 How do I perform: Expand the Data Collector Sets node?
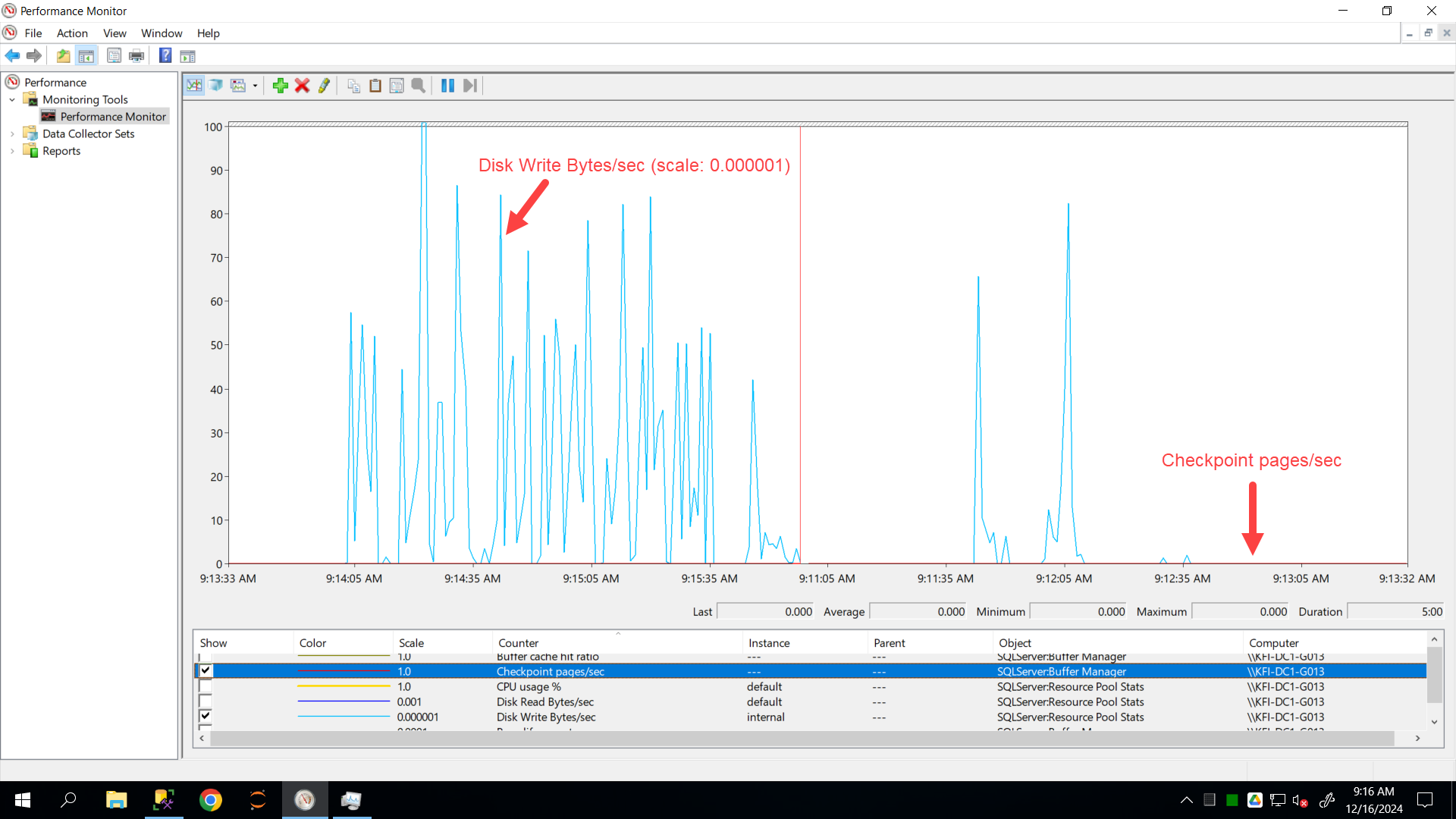(12, 133)
